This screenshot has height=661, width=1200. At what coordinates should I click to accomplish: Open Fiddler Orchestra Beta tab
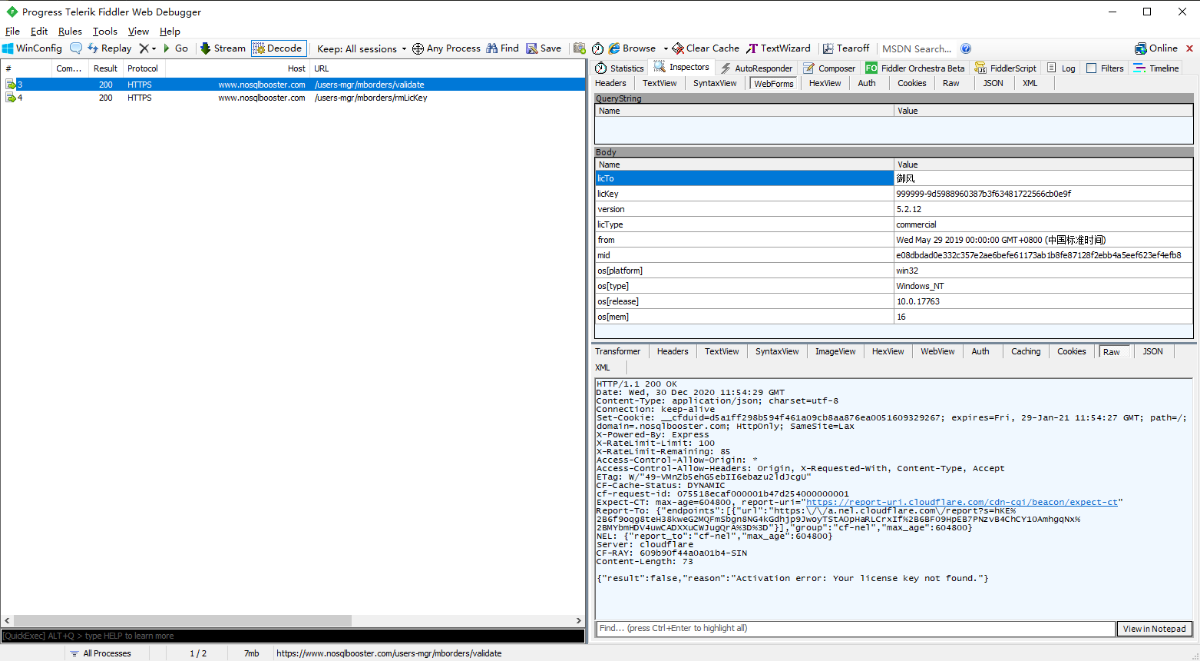pos(915,68)
